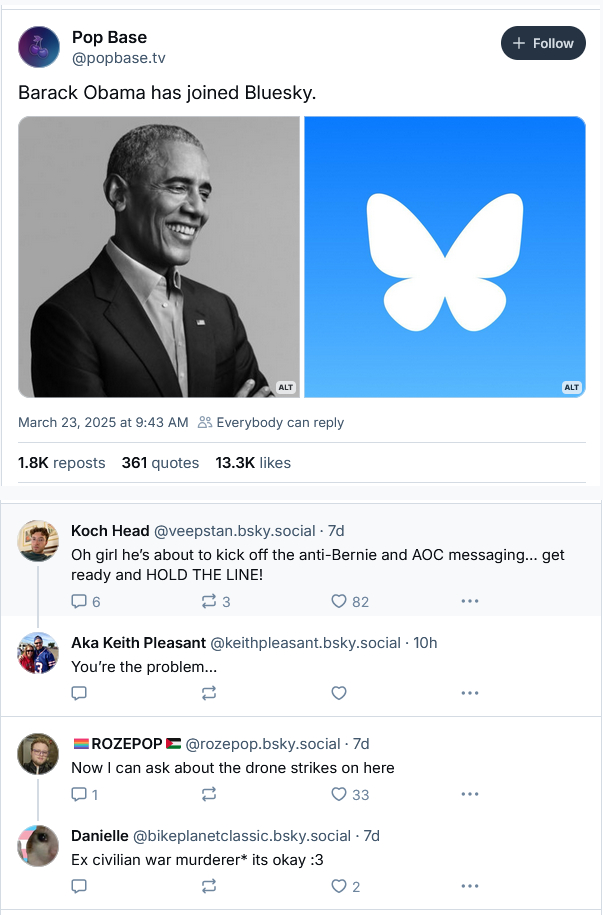
Task: Open more options on Keith Pleasant's reply
Action: pyautogui.click(x=469, y=692)
